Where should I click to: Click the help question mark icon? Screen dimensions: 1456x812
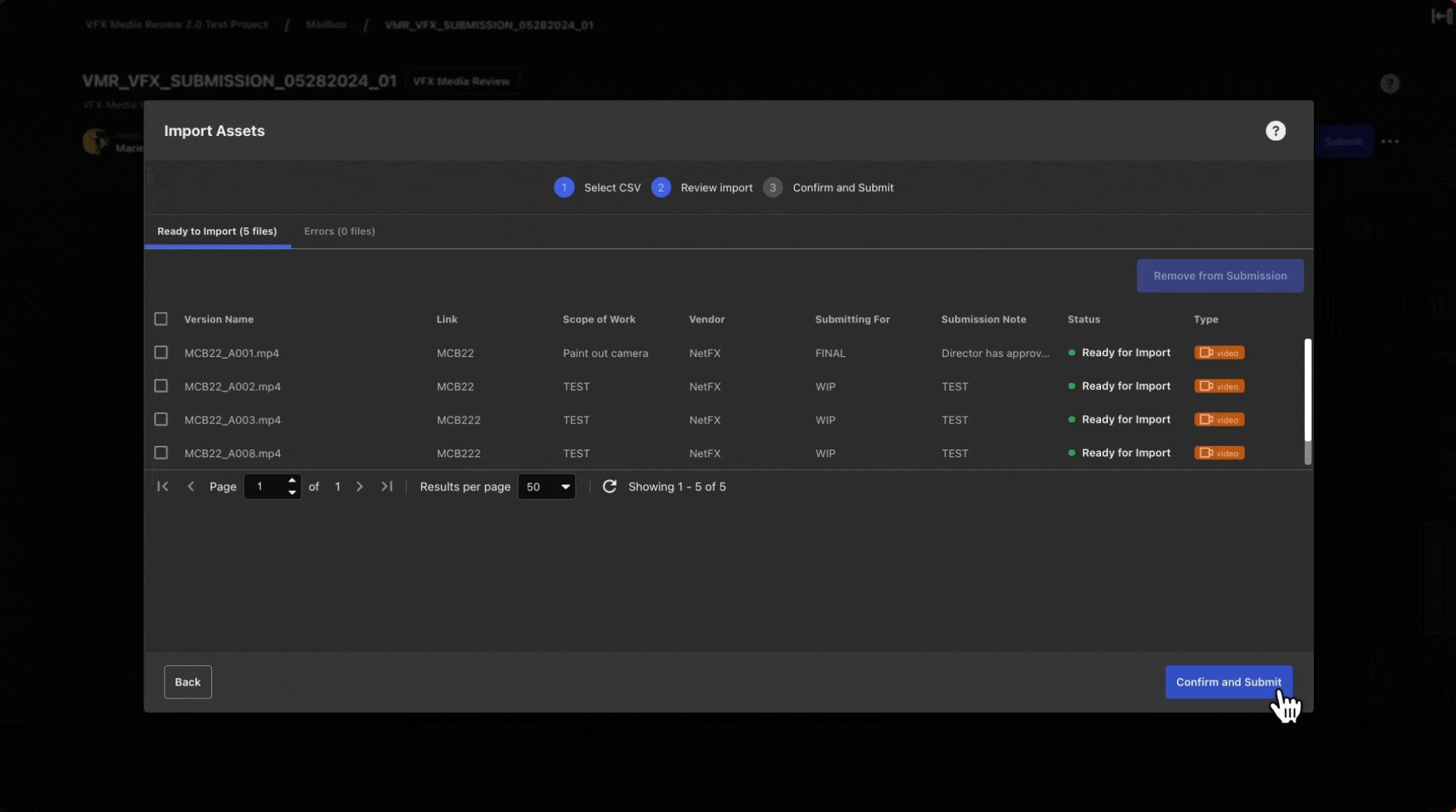click(1275, 130)
